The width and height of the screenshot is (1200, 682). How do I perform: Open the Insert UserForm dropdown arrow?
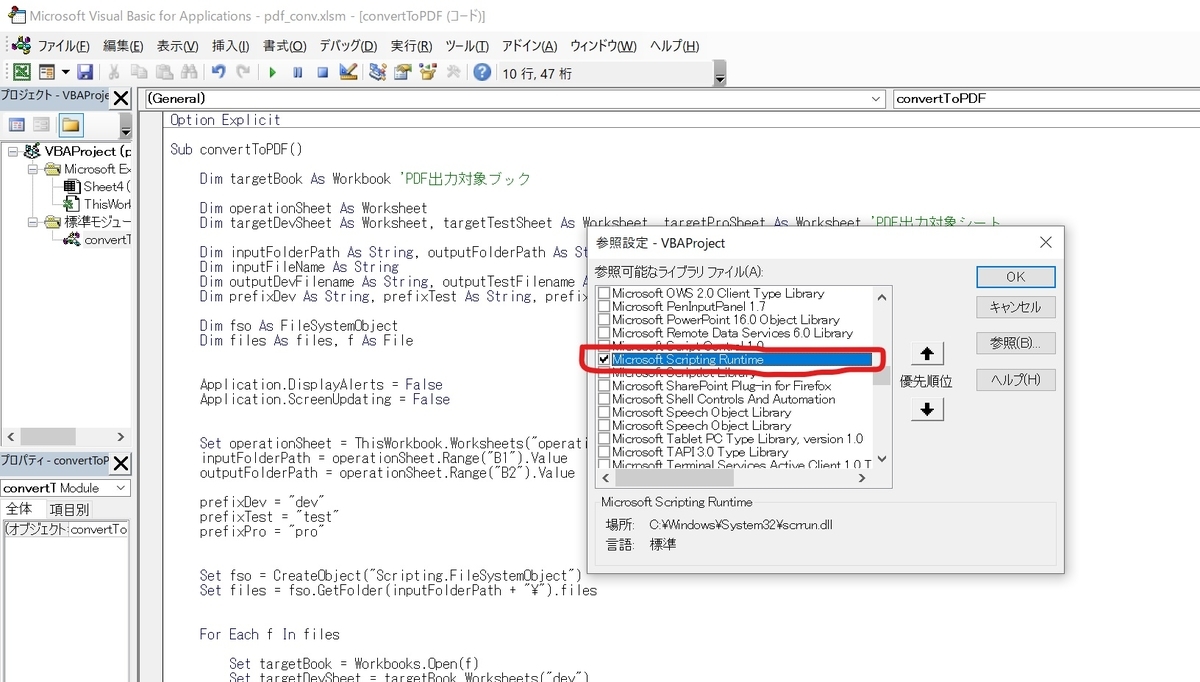66,72
